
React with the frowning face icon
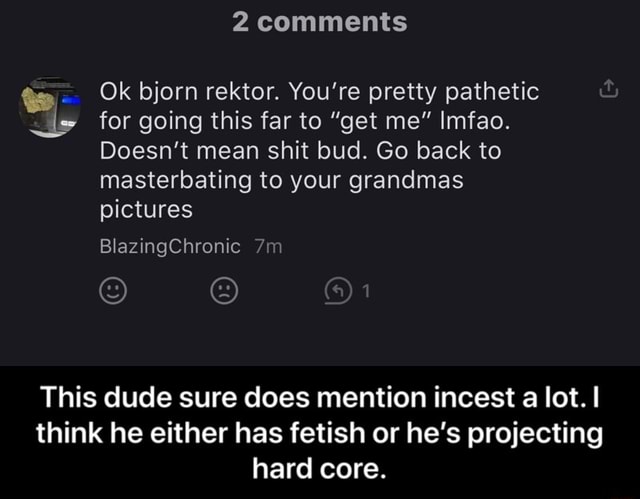(223, 291)
